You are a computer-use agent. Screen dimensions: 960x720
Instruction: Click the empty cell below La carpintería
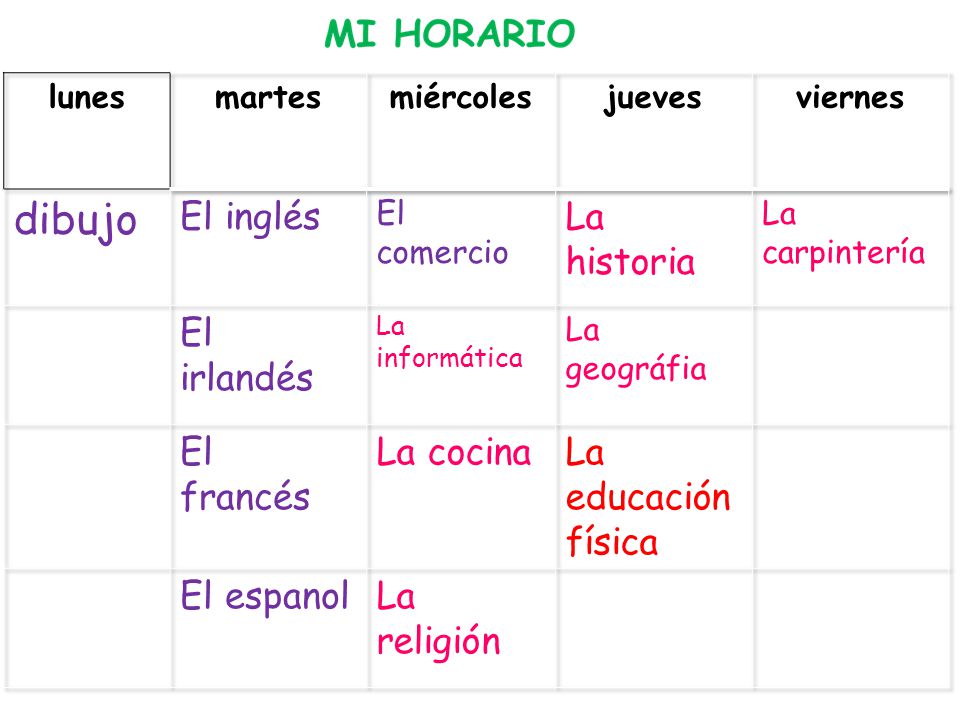point(852,367)
